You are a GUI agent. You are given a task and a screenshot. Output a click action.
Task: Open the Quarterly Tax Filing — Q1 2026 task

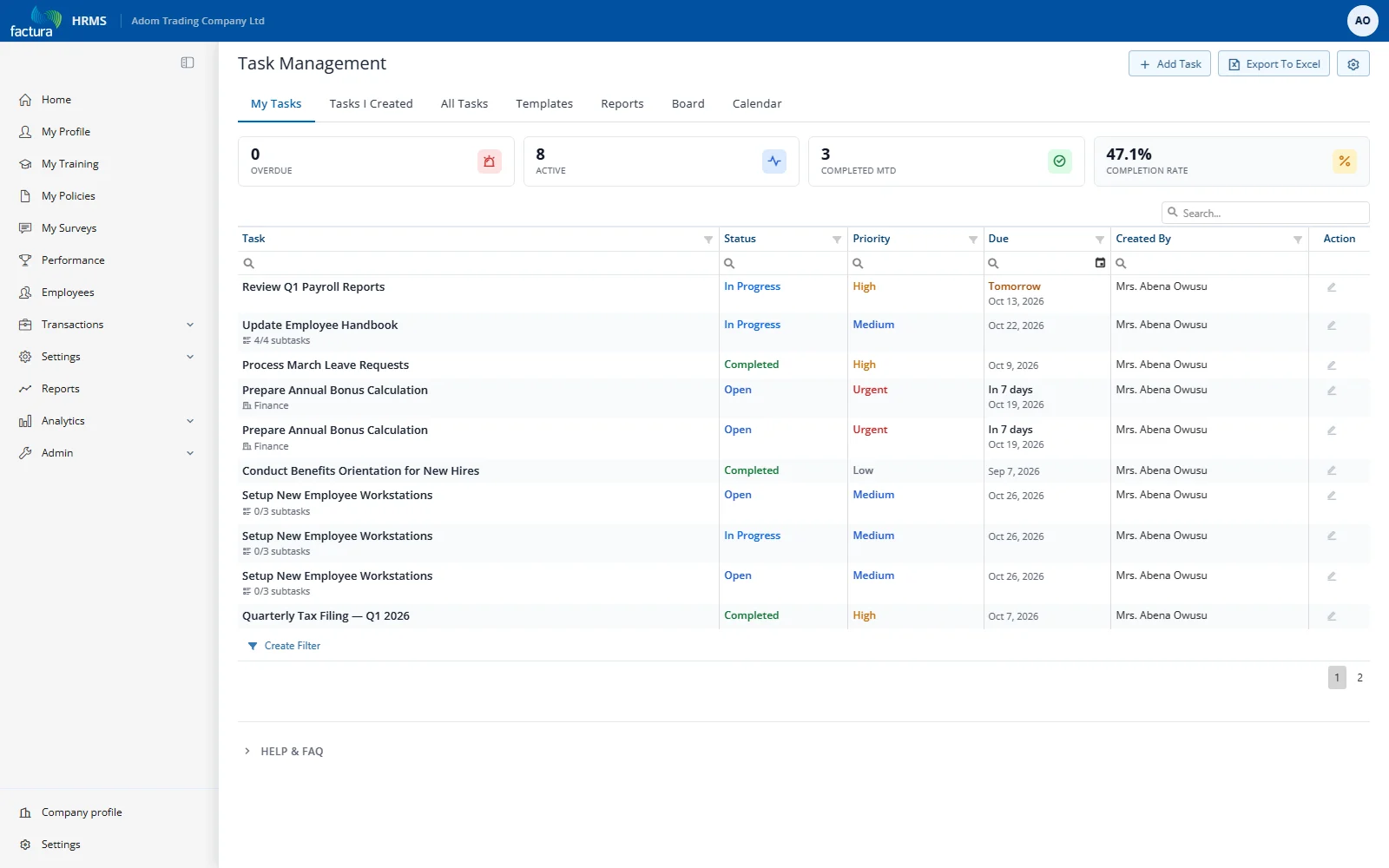[326, 616]
